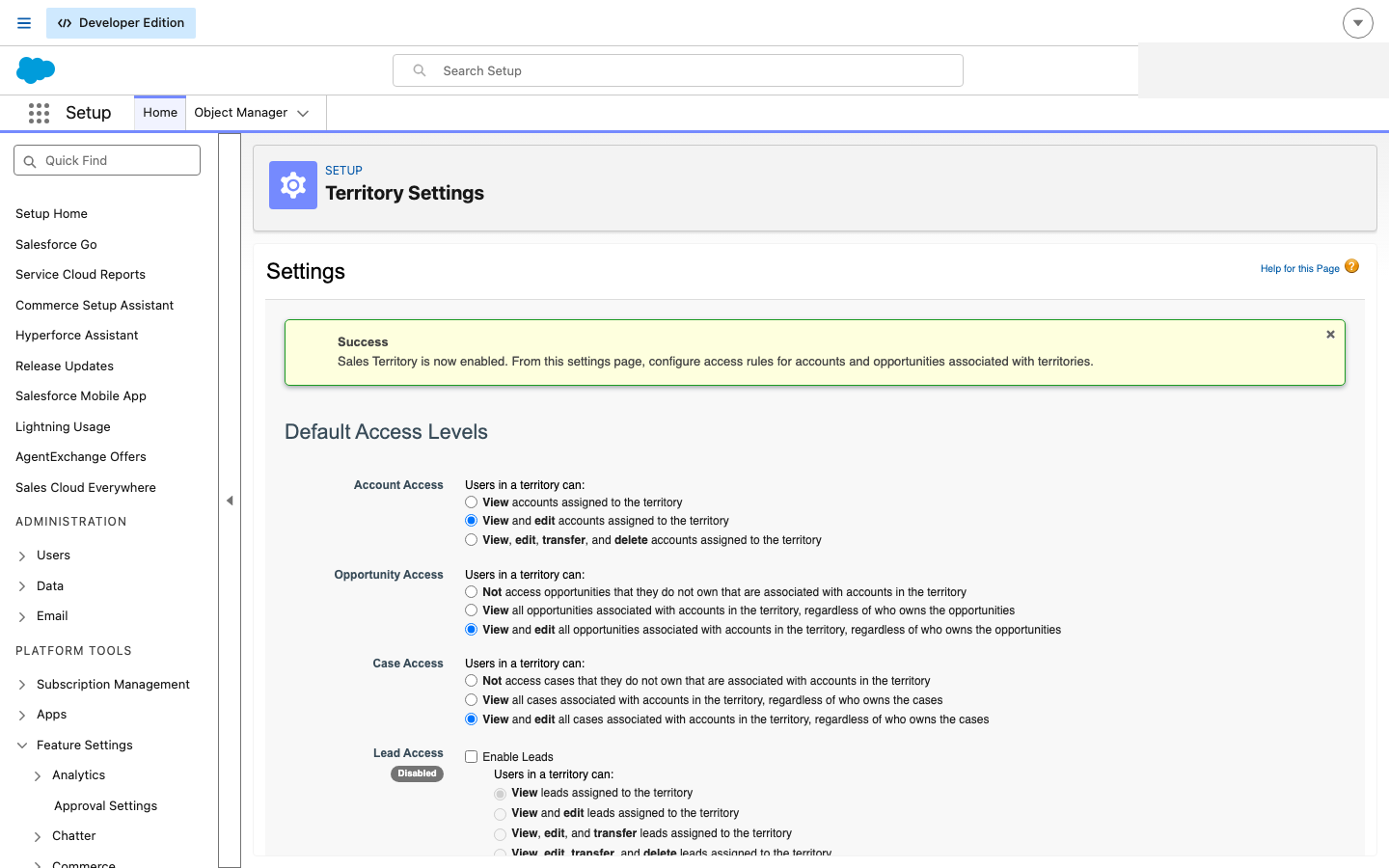Open the Object Manager tab
This screenshot has height=868, width=1389.
[241, 113]
